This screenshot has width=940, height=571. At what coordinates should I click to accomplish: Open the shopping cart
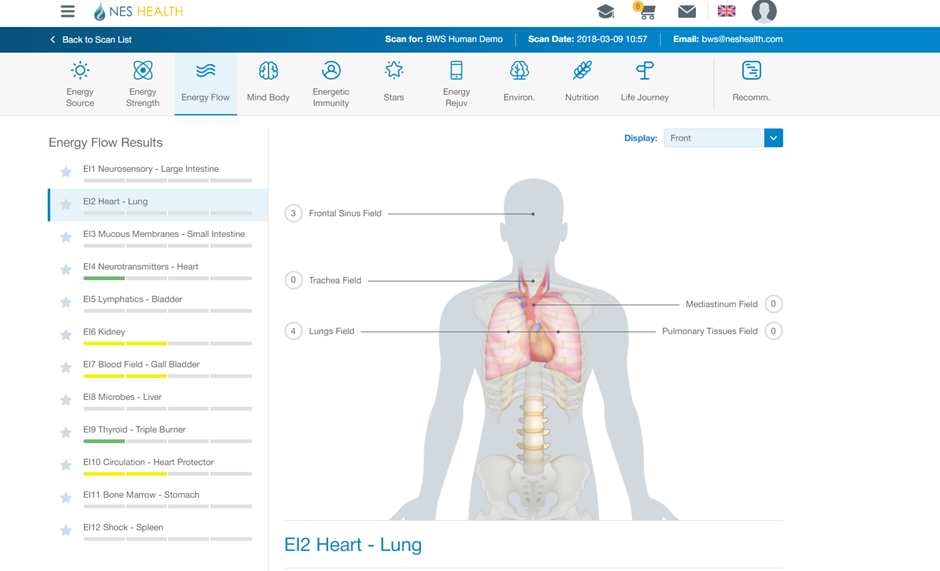tap(645, 12)
